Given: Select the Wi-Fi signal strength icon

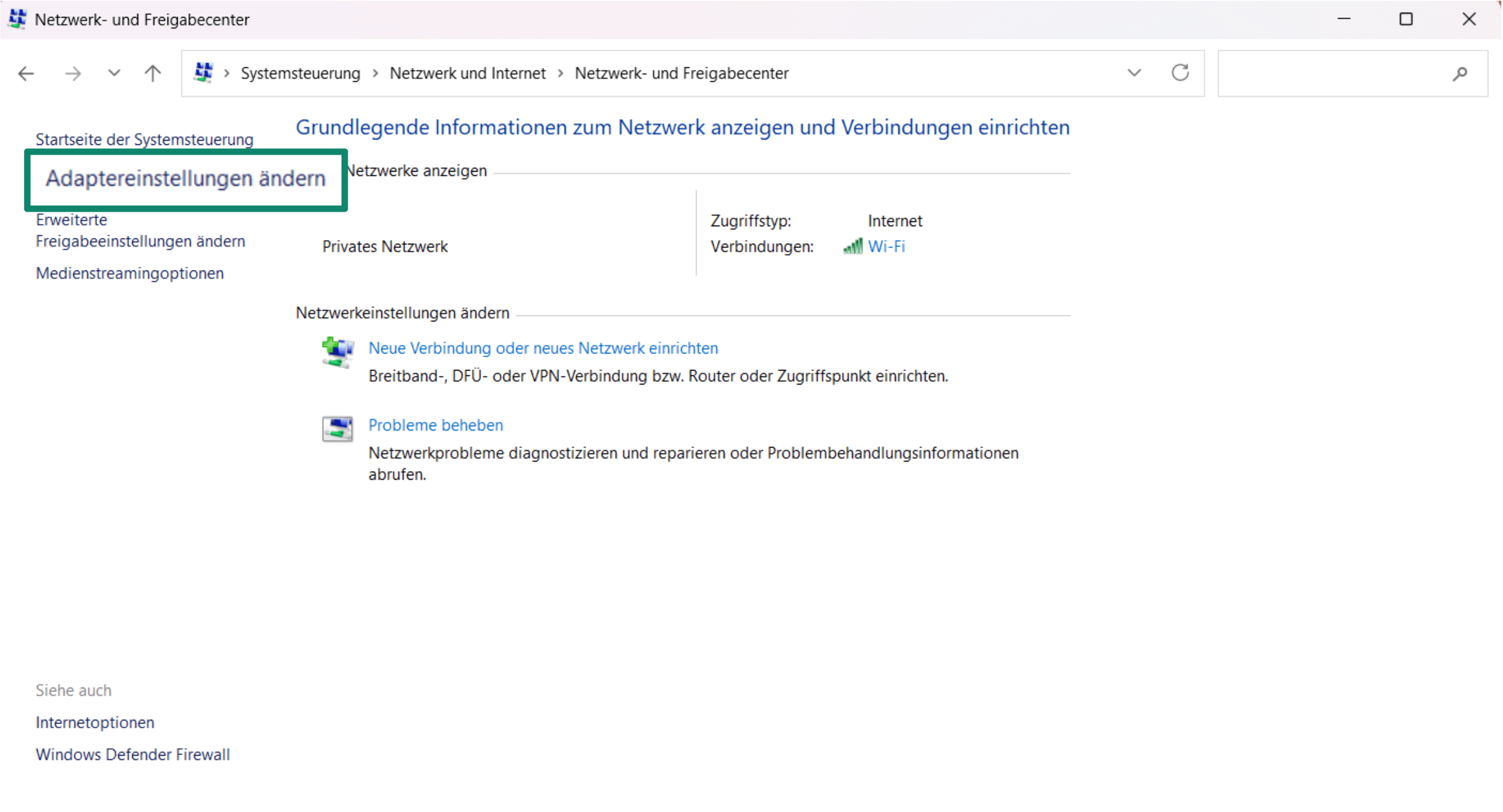Looking at the screenshot, I should click(x=853, y=246).
